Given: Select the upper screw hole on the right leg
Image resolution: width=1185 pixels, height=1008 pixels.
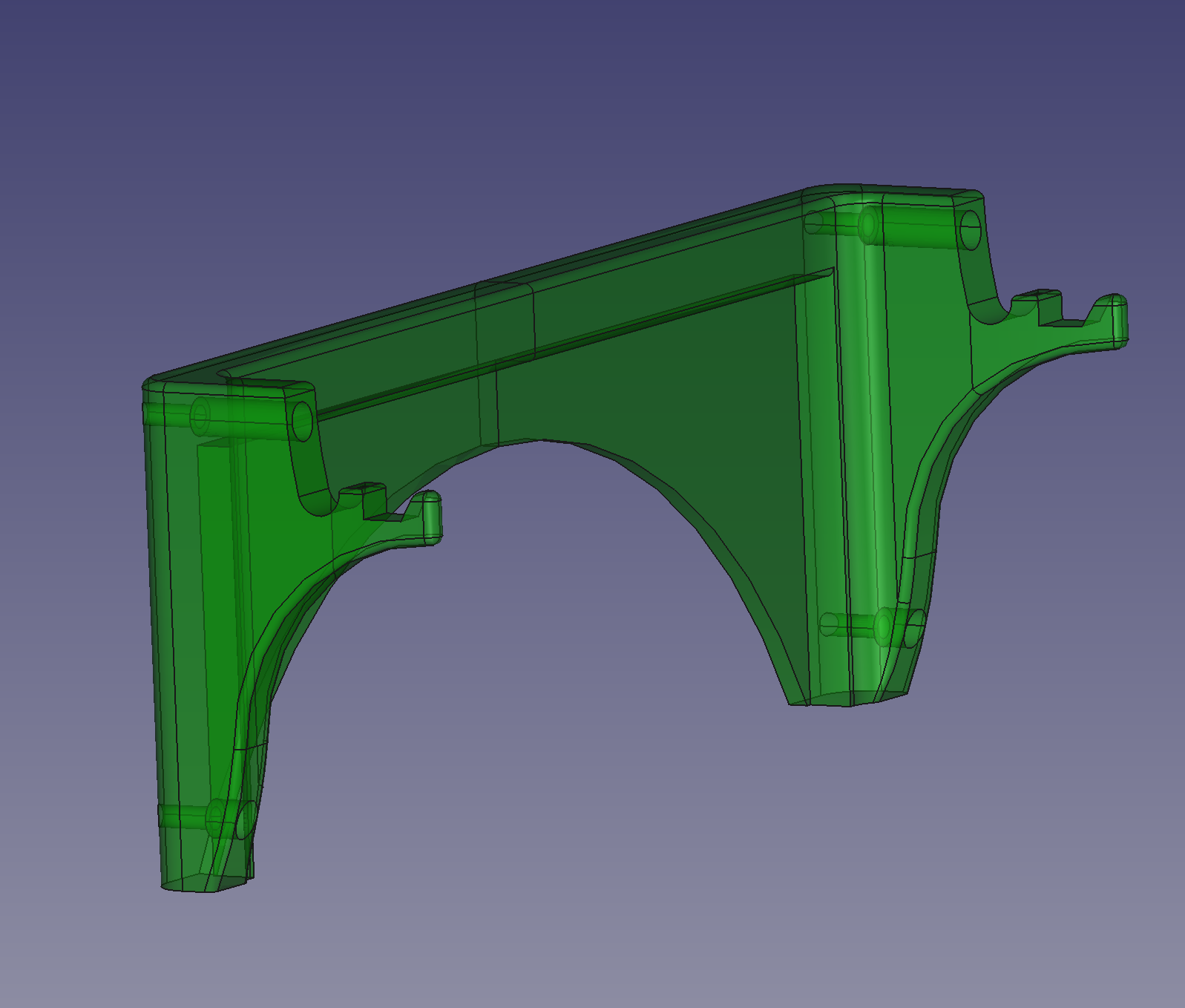Looking at the screenshot, I should (971, 231).
